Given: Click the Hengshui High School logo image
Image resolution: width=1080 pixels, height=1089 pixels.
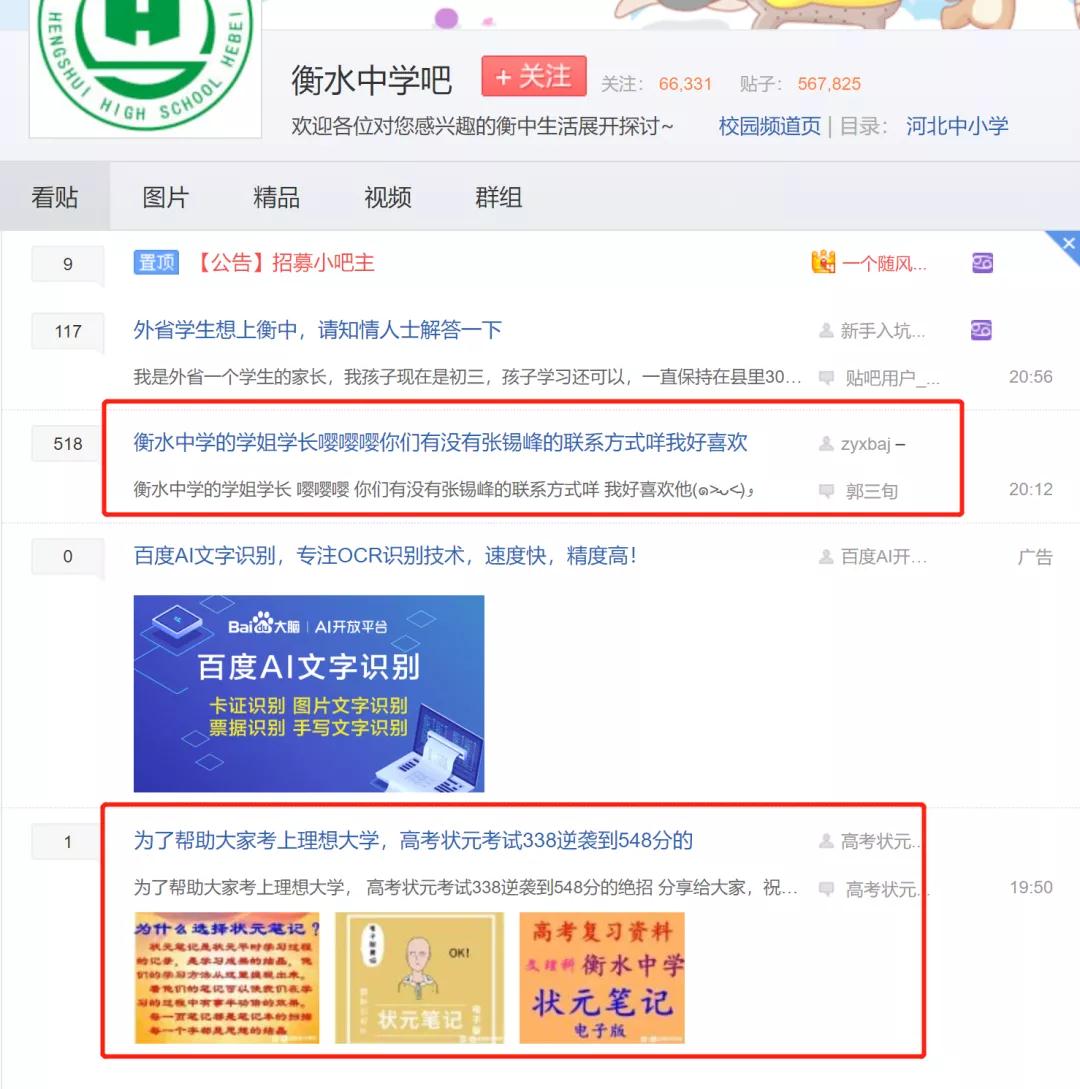Looking at the screenshot, I should [145, 67].
